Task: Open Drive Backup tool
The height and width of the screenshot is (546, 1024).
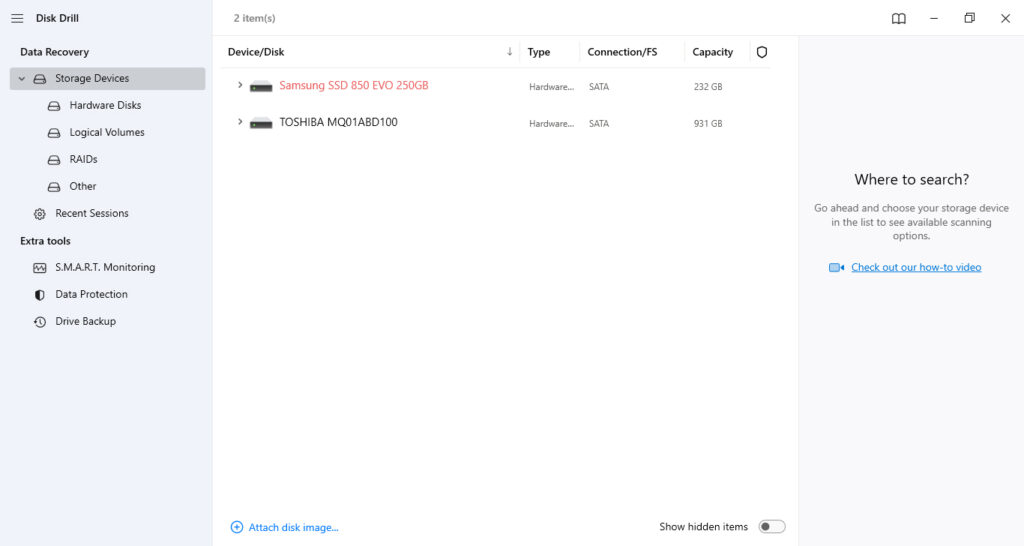Action: (86, 321)
